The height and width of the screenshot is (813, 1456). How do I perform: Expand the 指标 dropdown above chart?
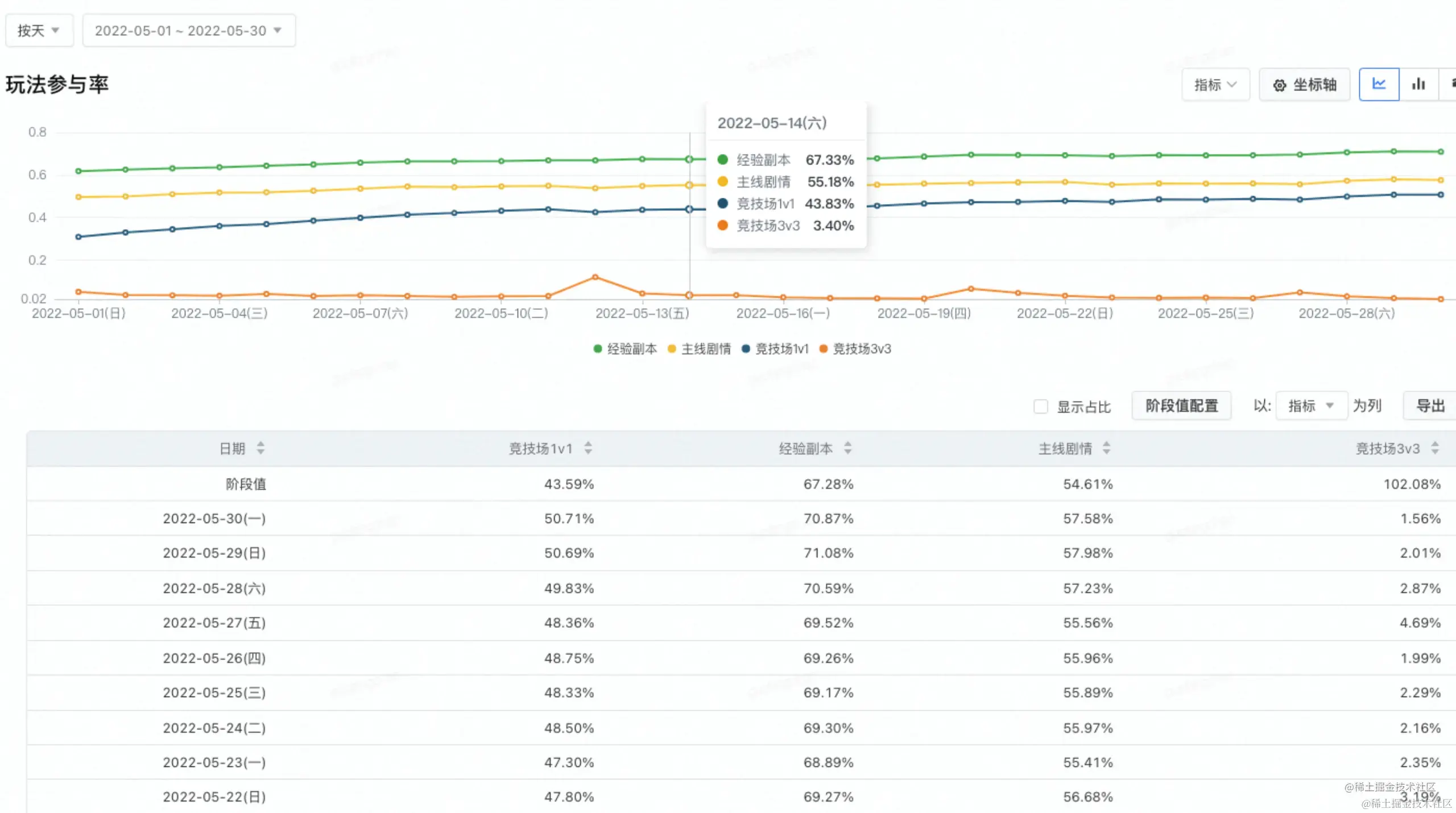coord(1215,85)
